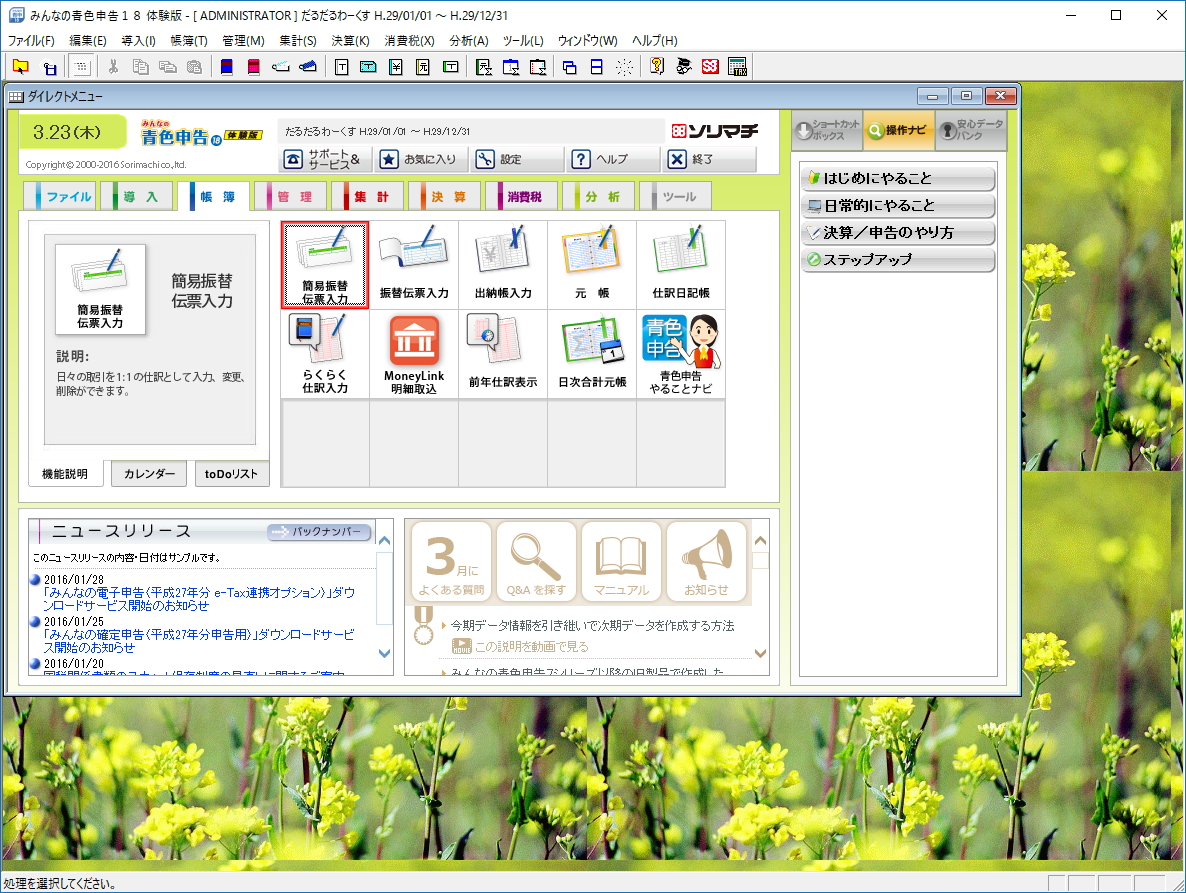Click この説明を動画で見る link
This screenshot has width=1186, height=893.
click(x=531, y=646)
